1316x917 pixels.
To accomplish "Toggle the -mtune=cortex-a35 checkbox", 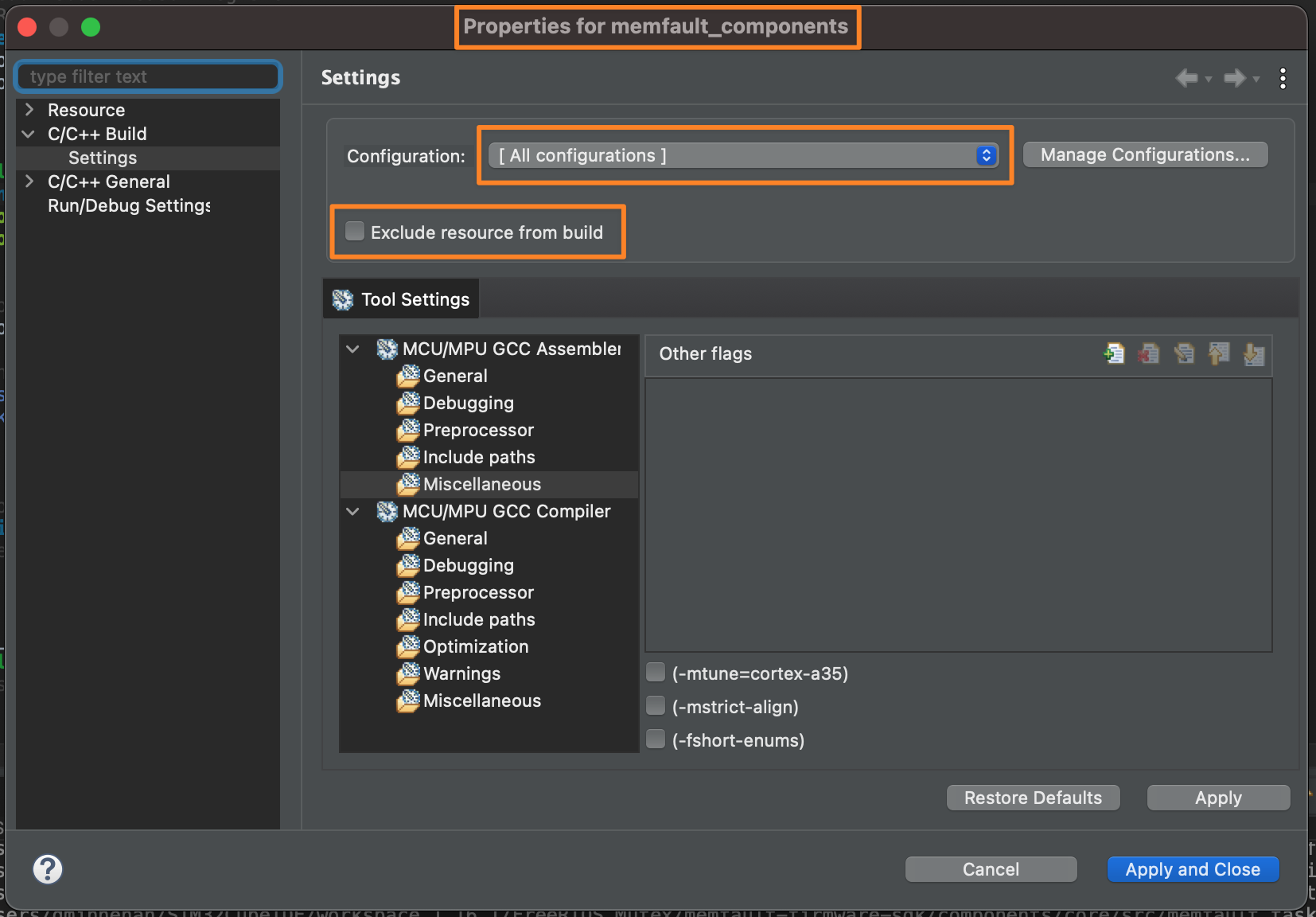I will [x=656, y=673].
